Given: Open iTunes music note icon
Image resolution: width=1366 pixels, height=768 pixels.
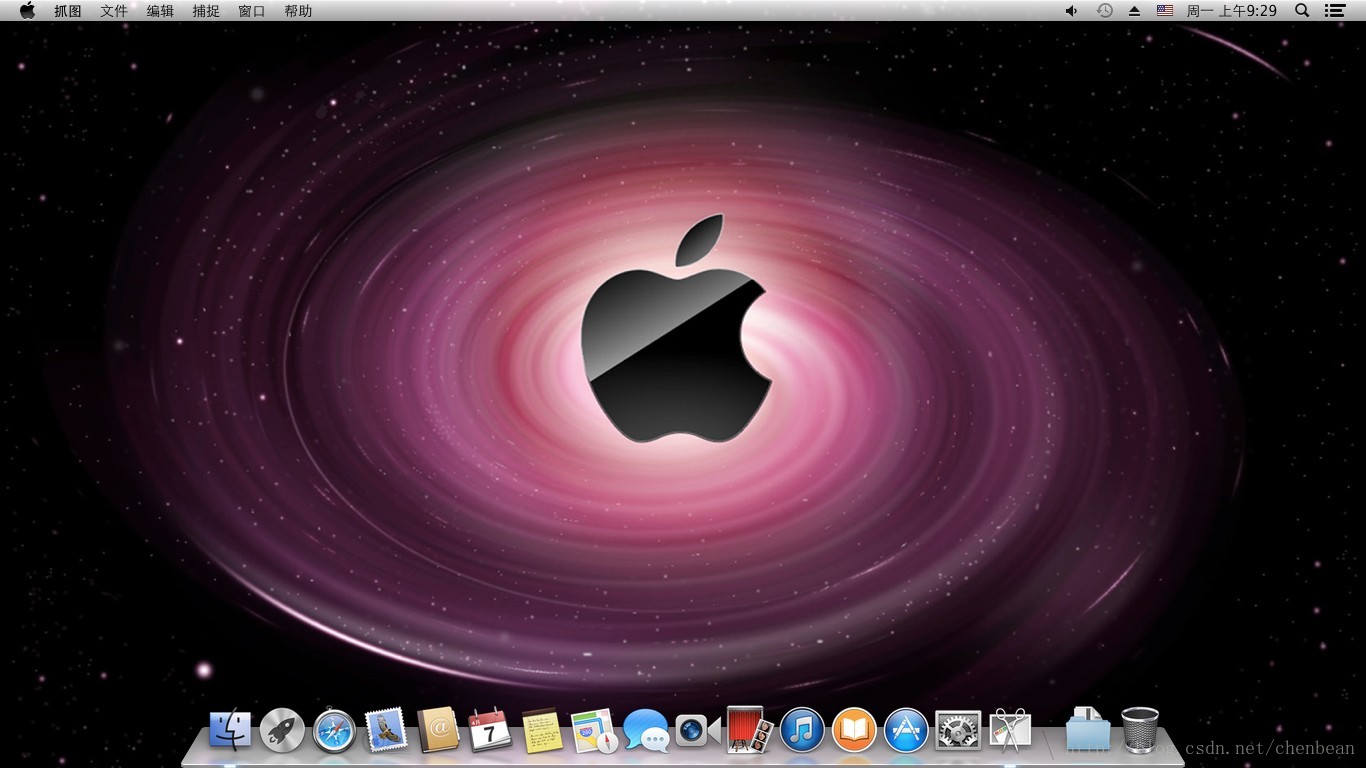Looking at the screenshot, I should pyautogui.click(x=802, y=730).
